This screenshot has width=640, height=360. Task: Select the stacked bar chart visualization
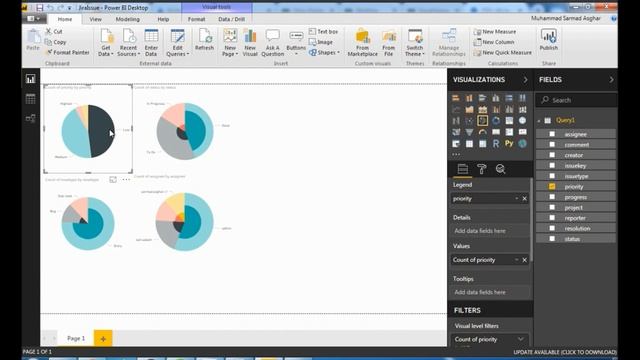coord(456,98)
